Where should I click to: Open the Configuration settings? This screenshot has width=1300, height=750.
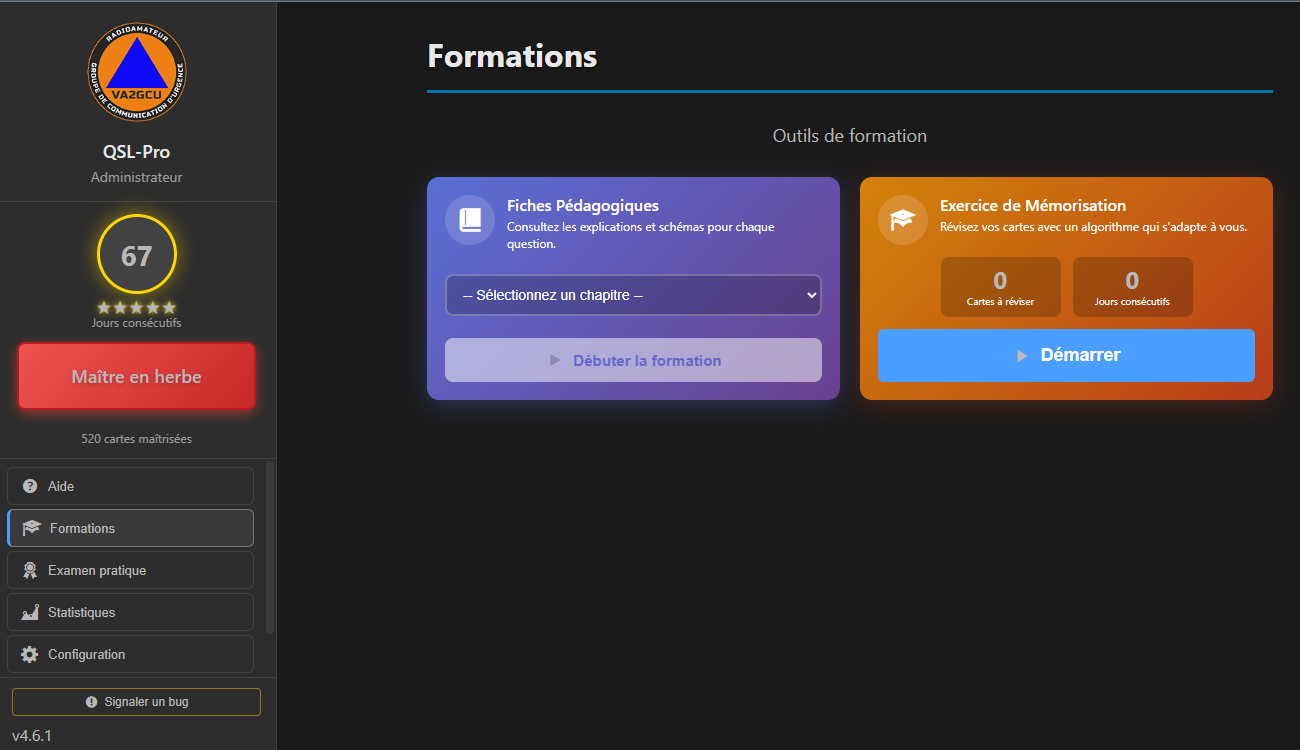(x=130, y=654)
